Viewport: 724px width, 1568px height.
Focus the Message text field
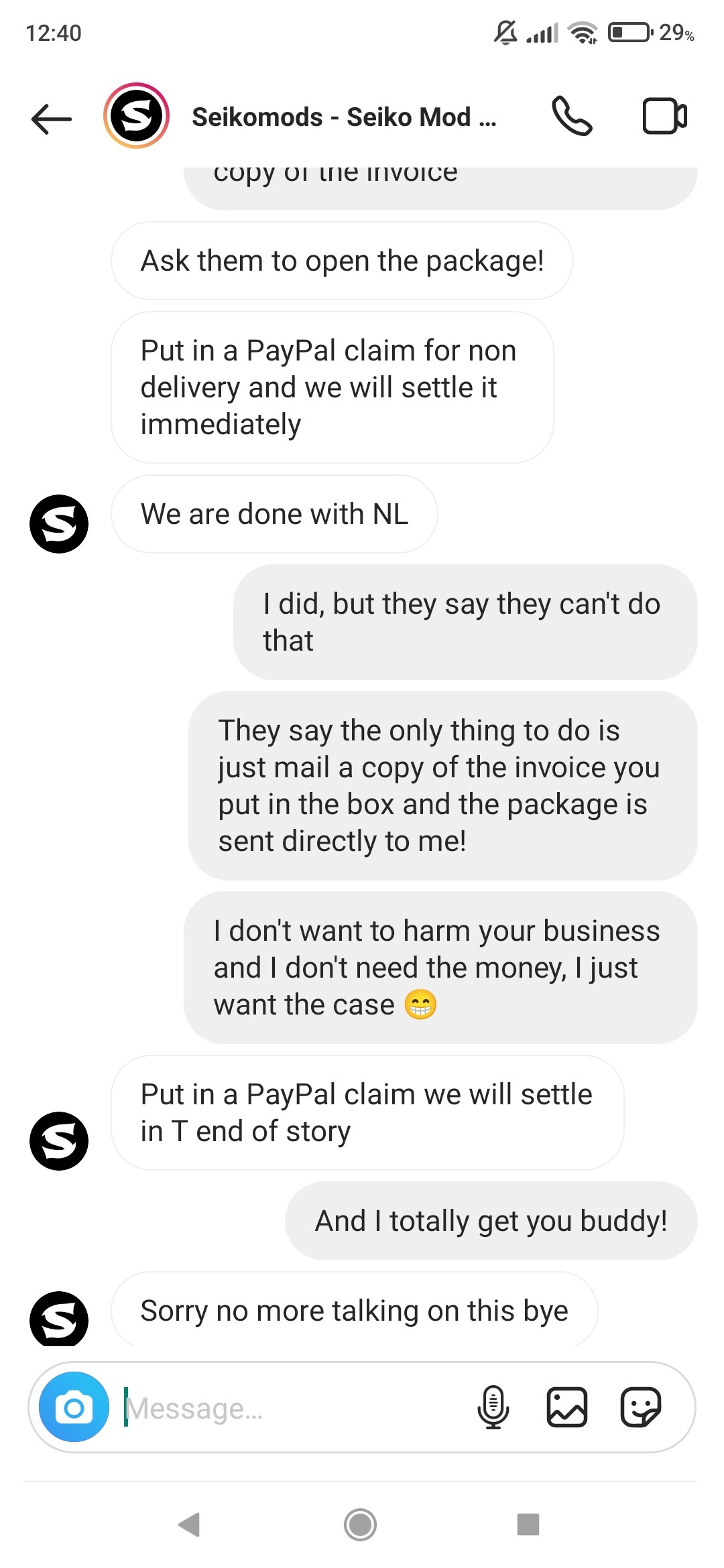(x=295, y=1408)
